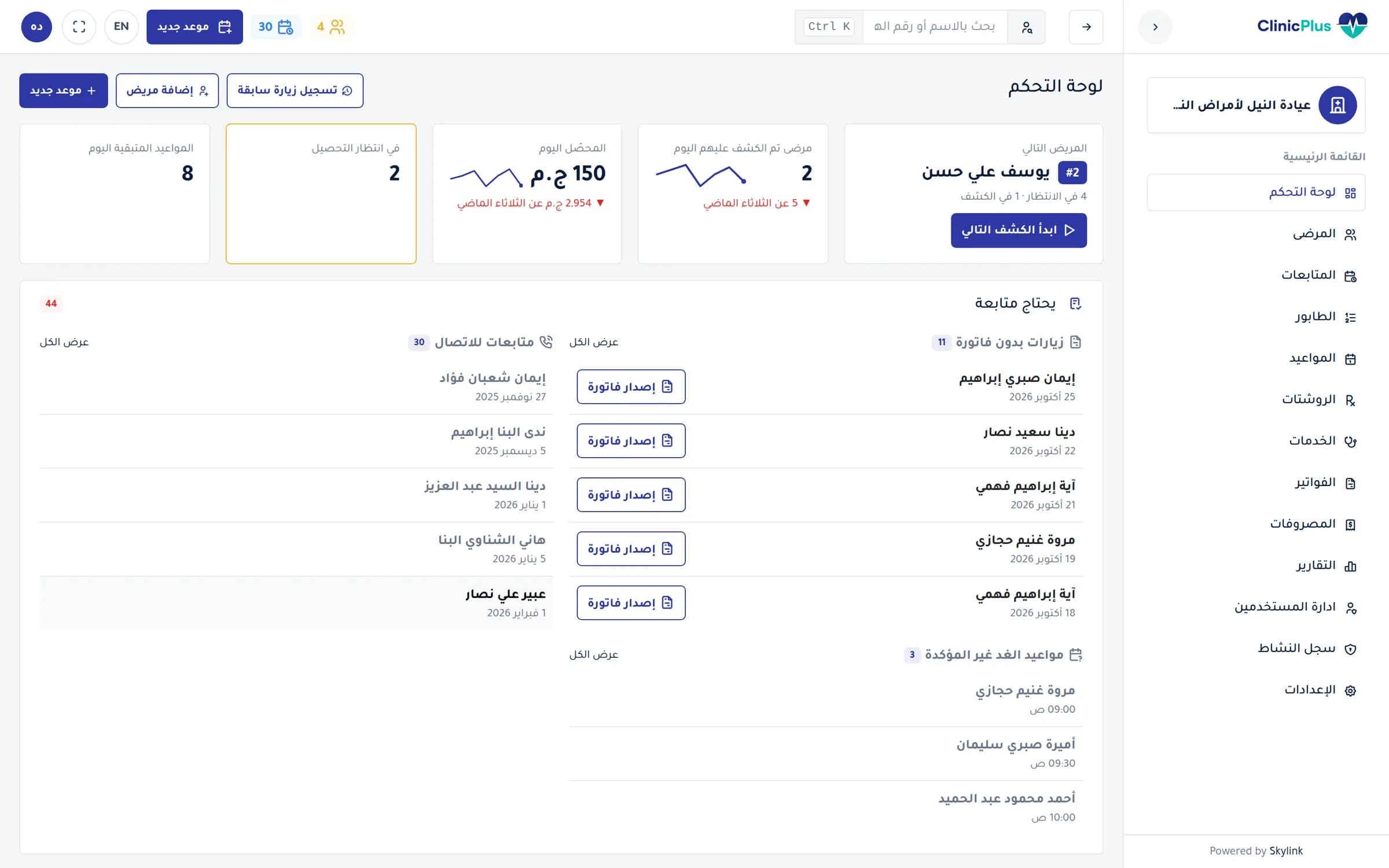Open 'الخدمات' services in sidebar
1389x868 pixels.
(x=1256, y=441)
